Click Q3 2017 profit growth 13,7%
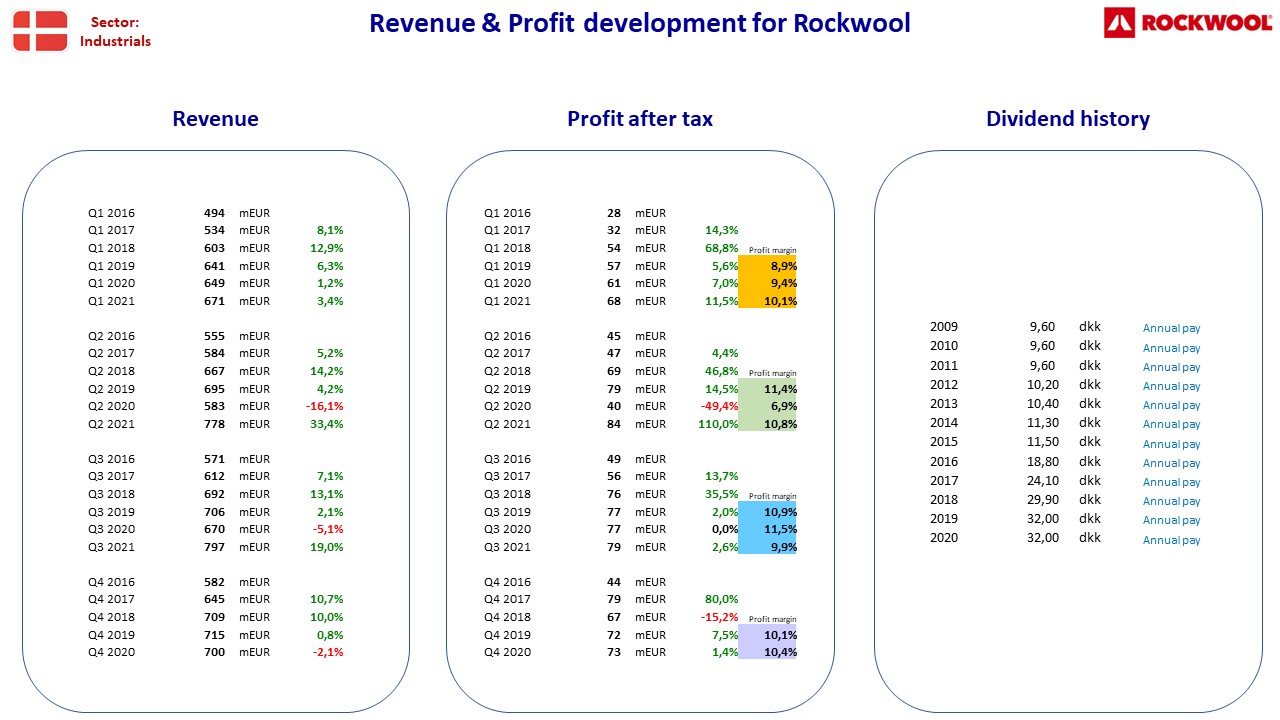The image size is (1280, 720). click(722, 476)
